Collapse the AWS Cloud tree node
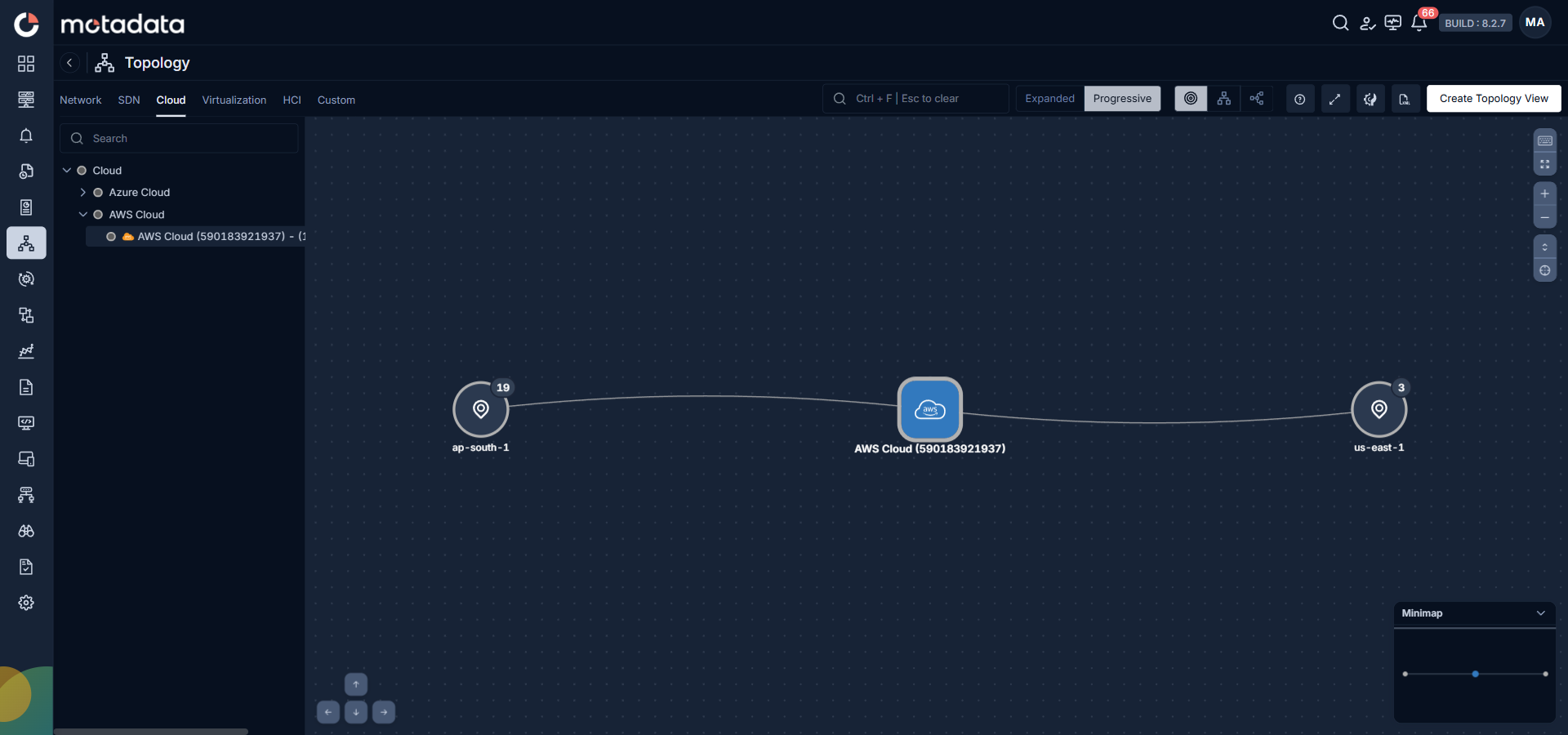Viewport: 1568px width, 735px height. click(82, 215)
